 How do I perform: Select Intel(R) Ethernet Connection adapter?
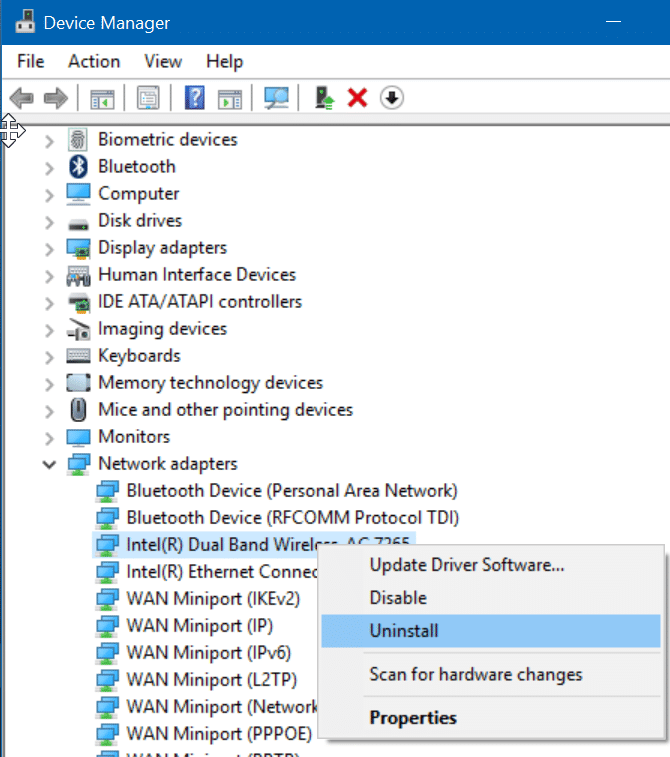point(222,572)
